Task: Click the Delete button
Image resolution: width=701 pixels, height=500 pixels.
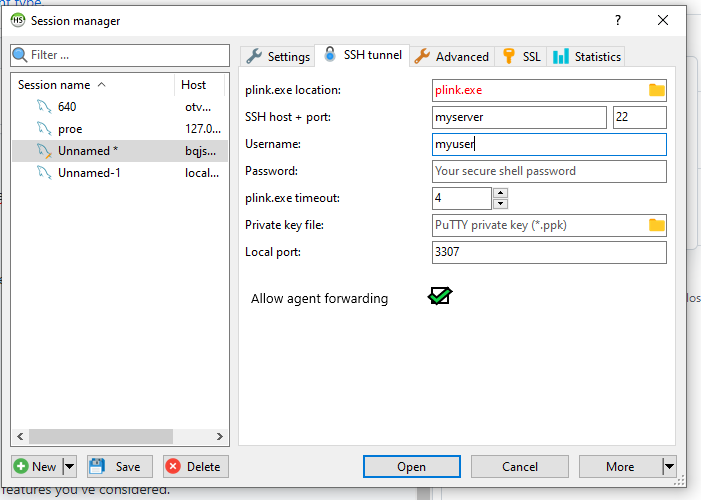Action: [196, 466]
